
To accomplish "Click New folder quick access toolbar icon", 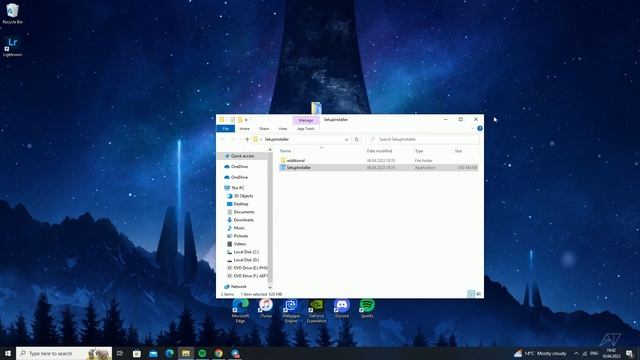I will [240, 120].
